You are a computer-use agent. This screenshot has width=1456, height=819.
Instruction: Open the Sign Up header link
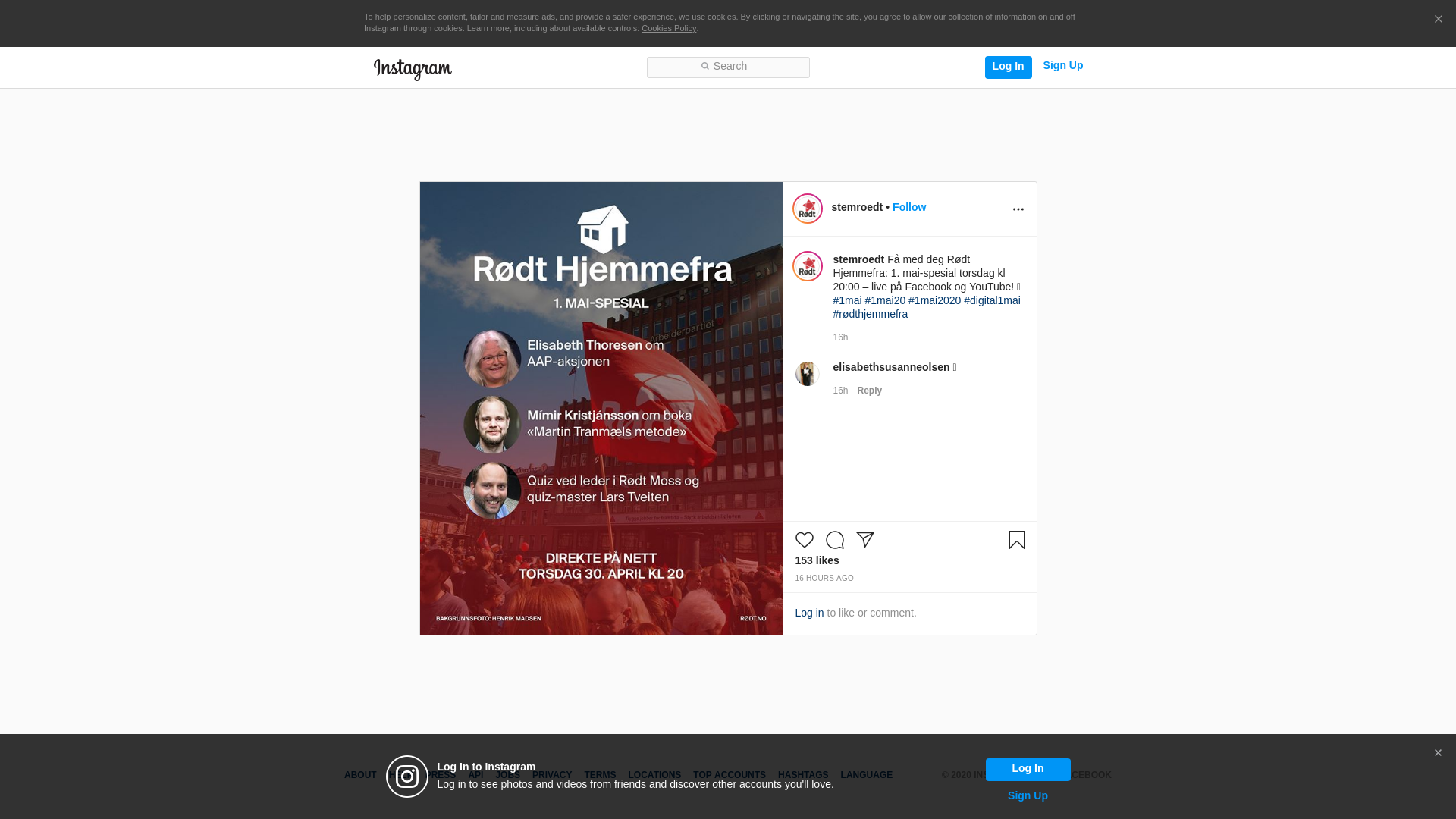(1062, 65)
